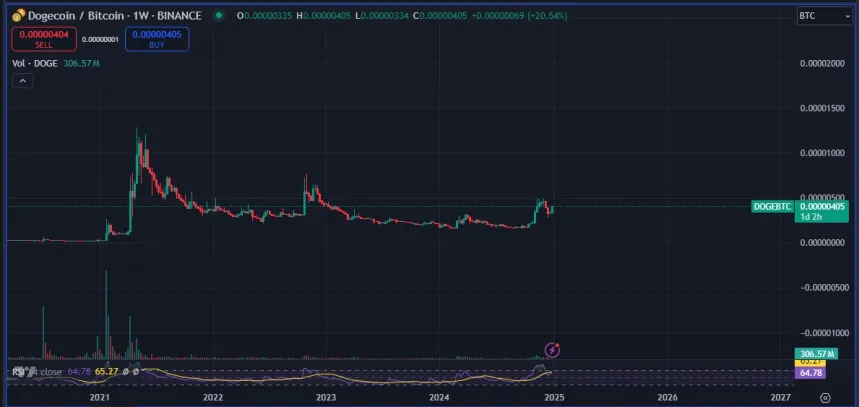Click the yellow RSI MA value 65.27

(106, 371)
